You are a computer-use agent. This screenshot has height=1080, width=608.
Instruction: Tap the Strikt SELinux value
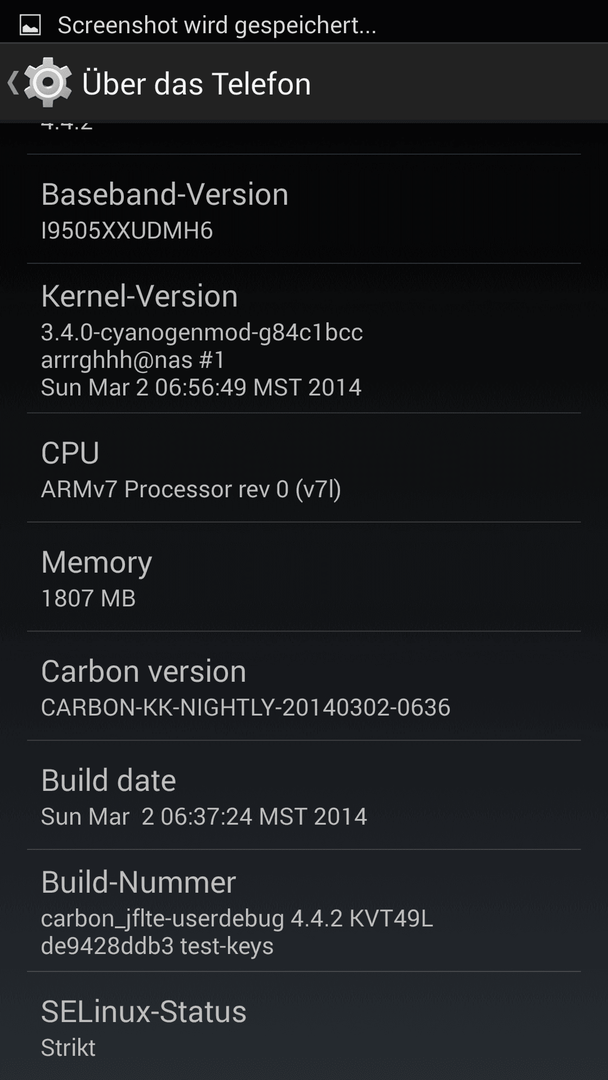(68, 1048)
